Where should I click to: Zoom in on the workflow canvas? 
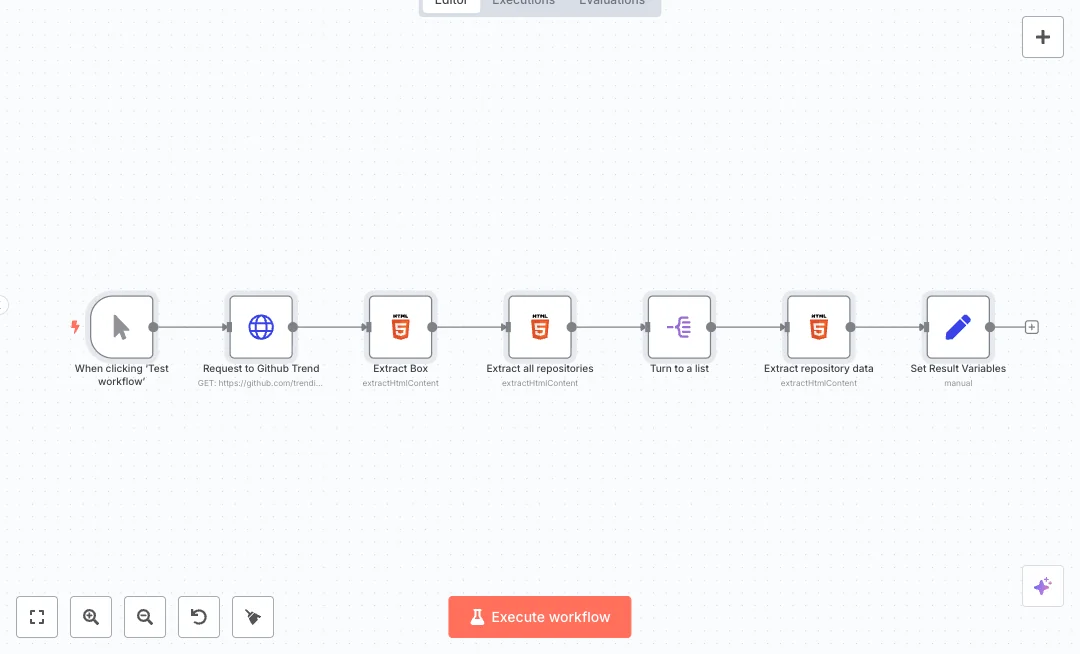point(91,617)
